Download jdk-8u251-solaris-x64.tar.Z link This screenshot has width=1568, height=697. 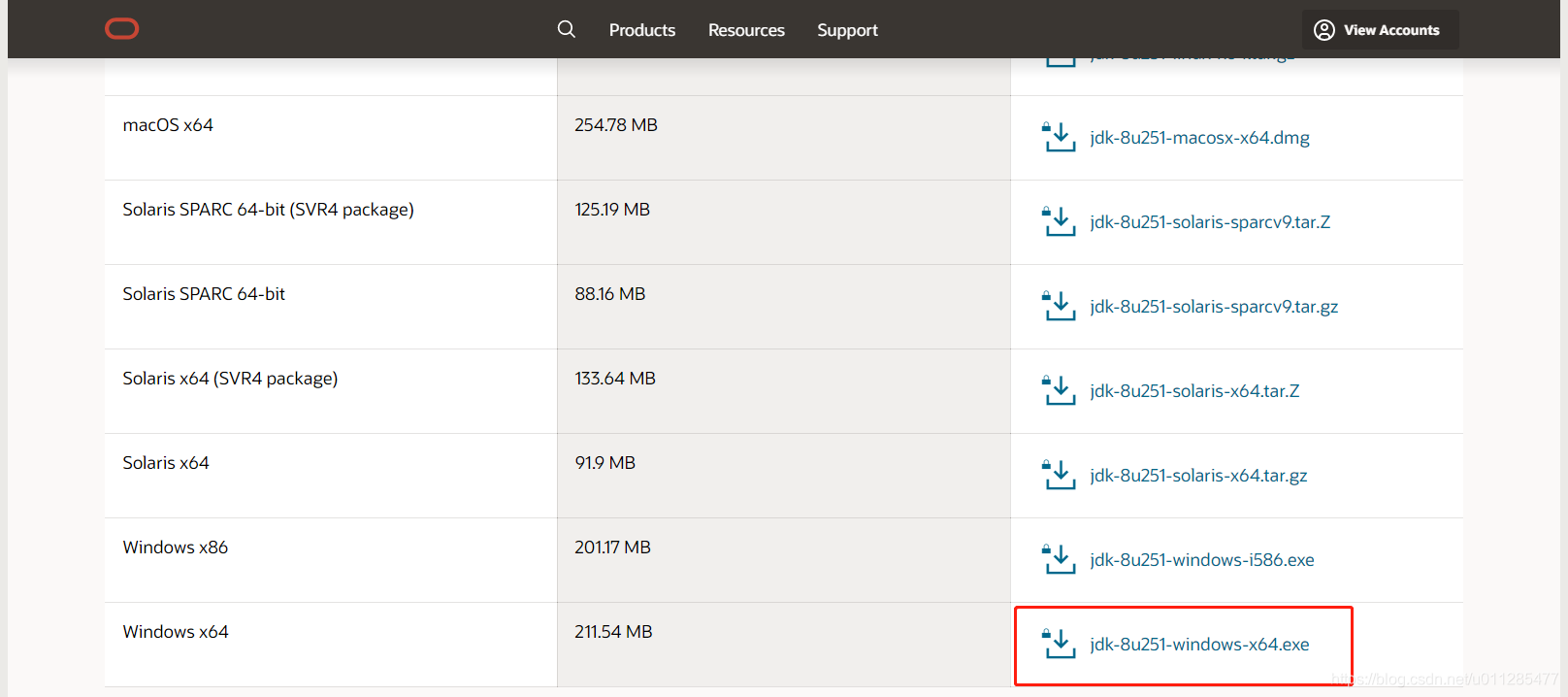tap(1194, 391)
